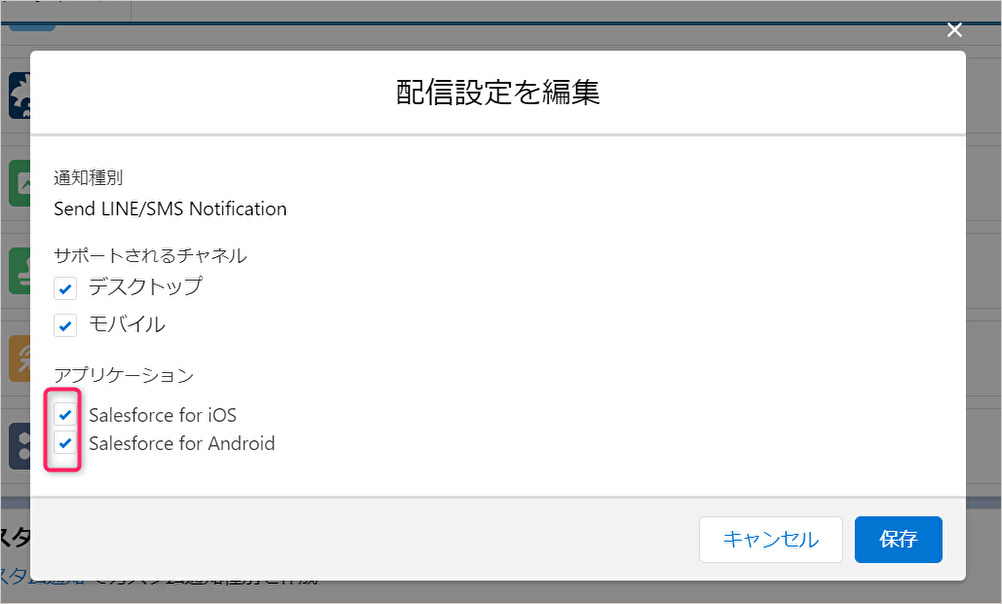Click the デスクトップ label text
Viewport: 1002px width, 604px height.
tap(146, 287)
